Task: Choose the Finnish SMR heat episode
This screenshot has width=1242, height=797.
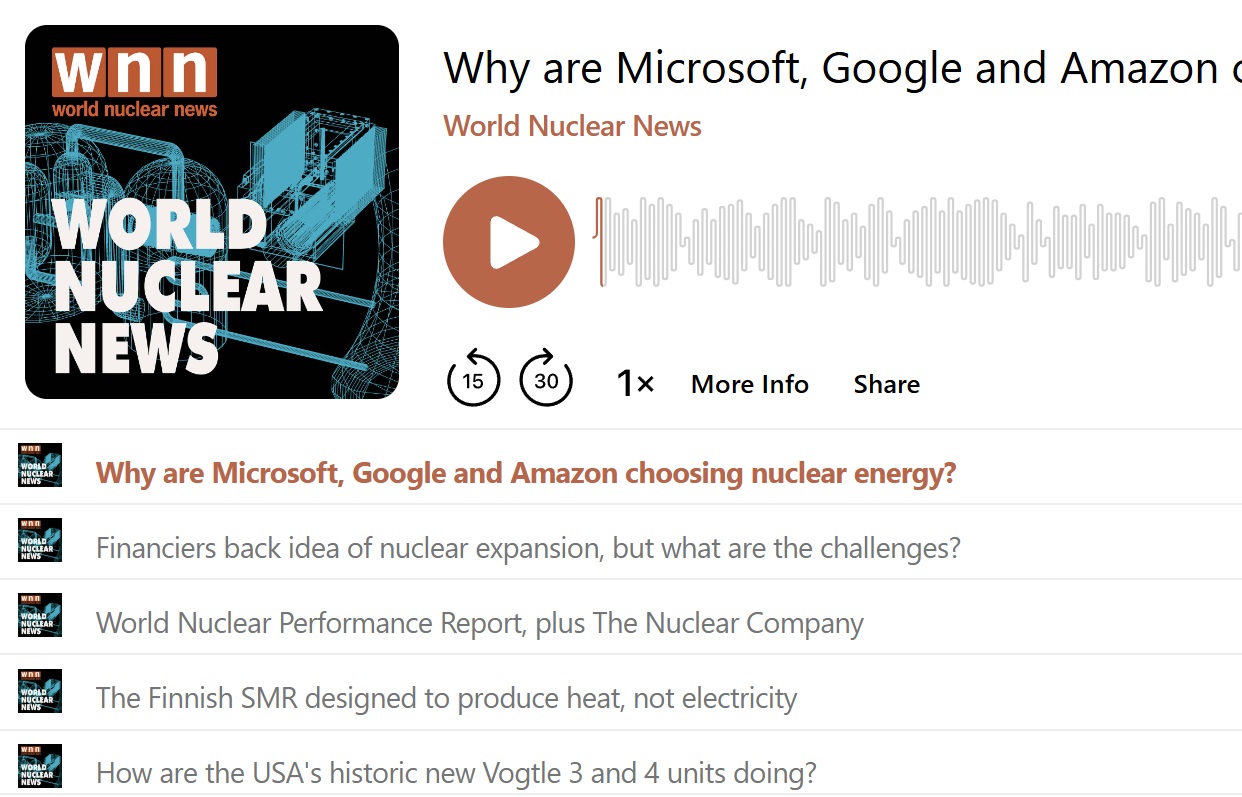Action: 447,698
